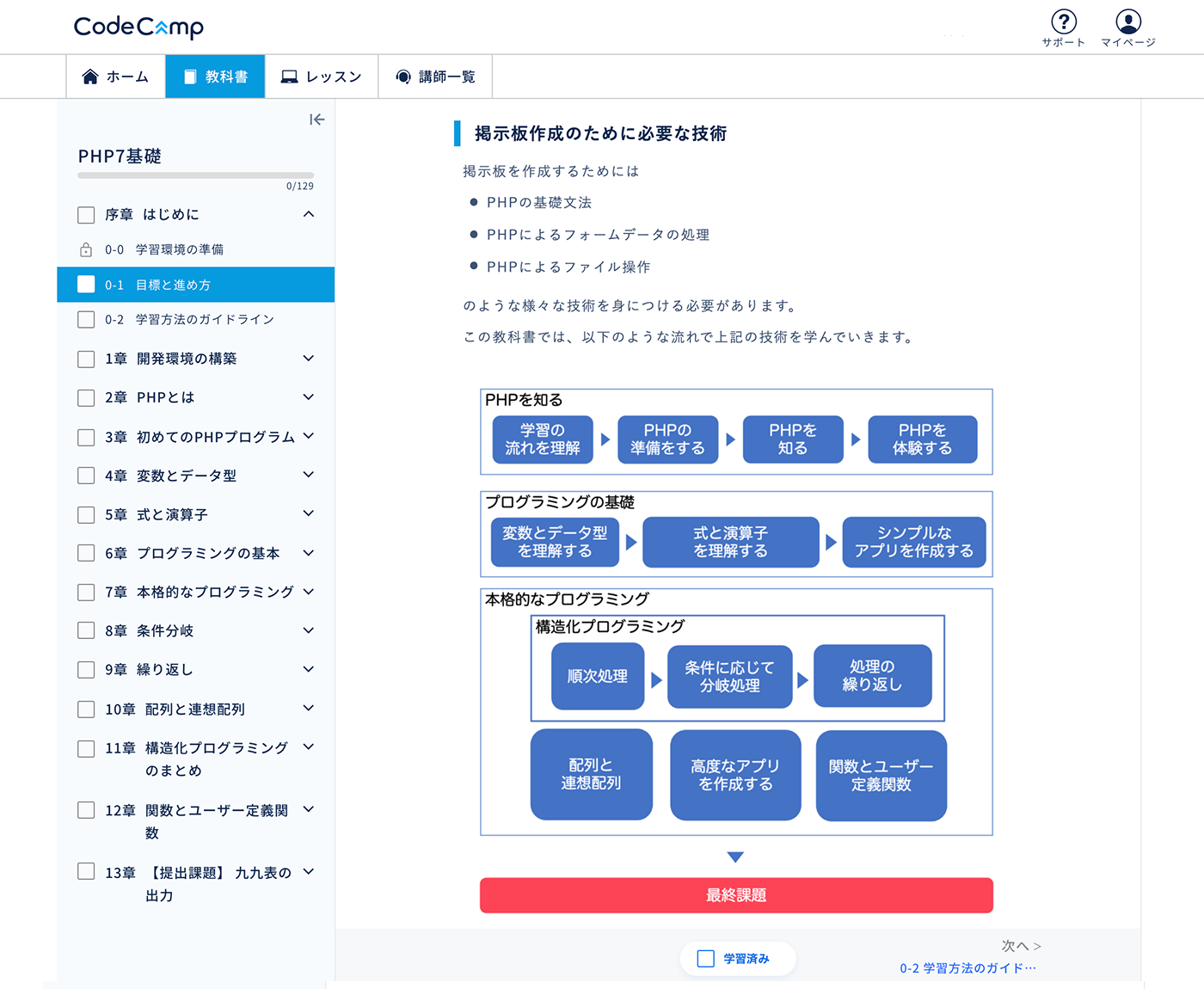Click the red 最終課題 bar
This screenshot has height=989, width=1204.
coord(736,895)
